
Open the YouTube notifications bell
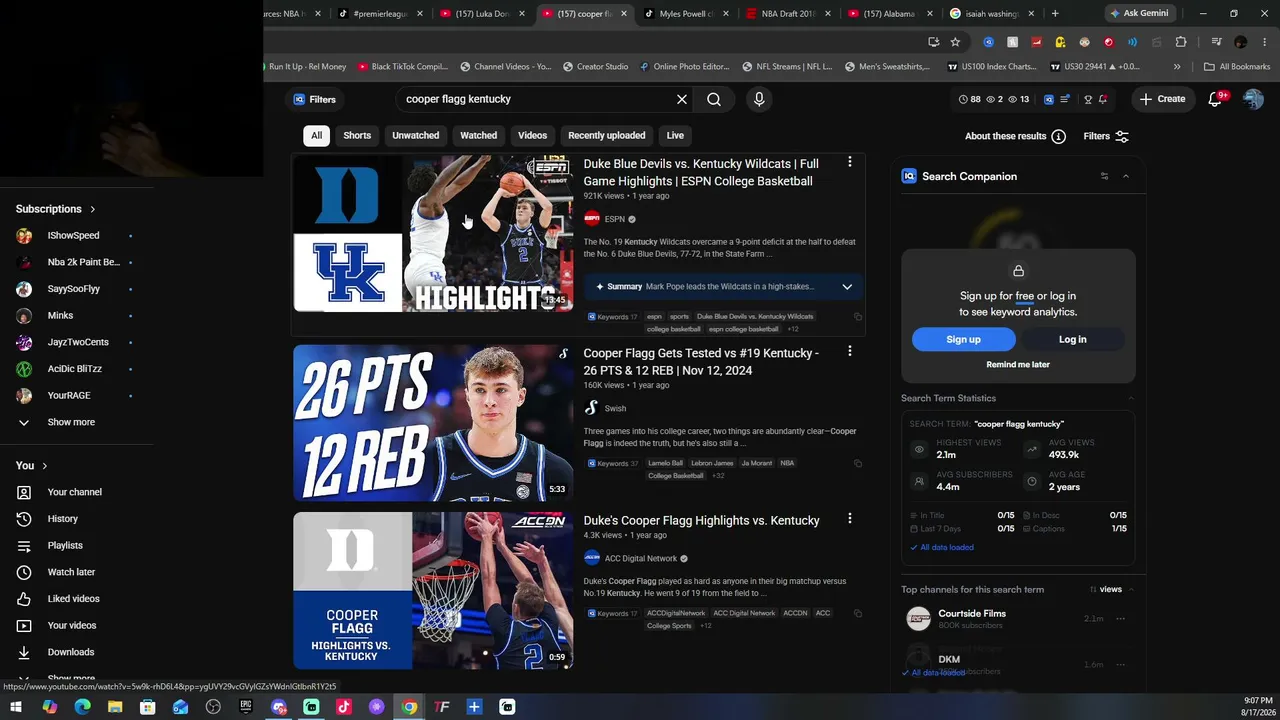[1216, 99]
